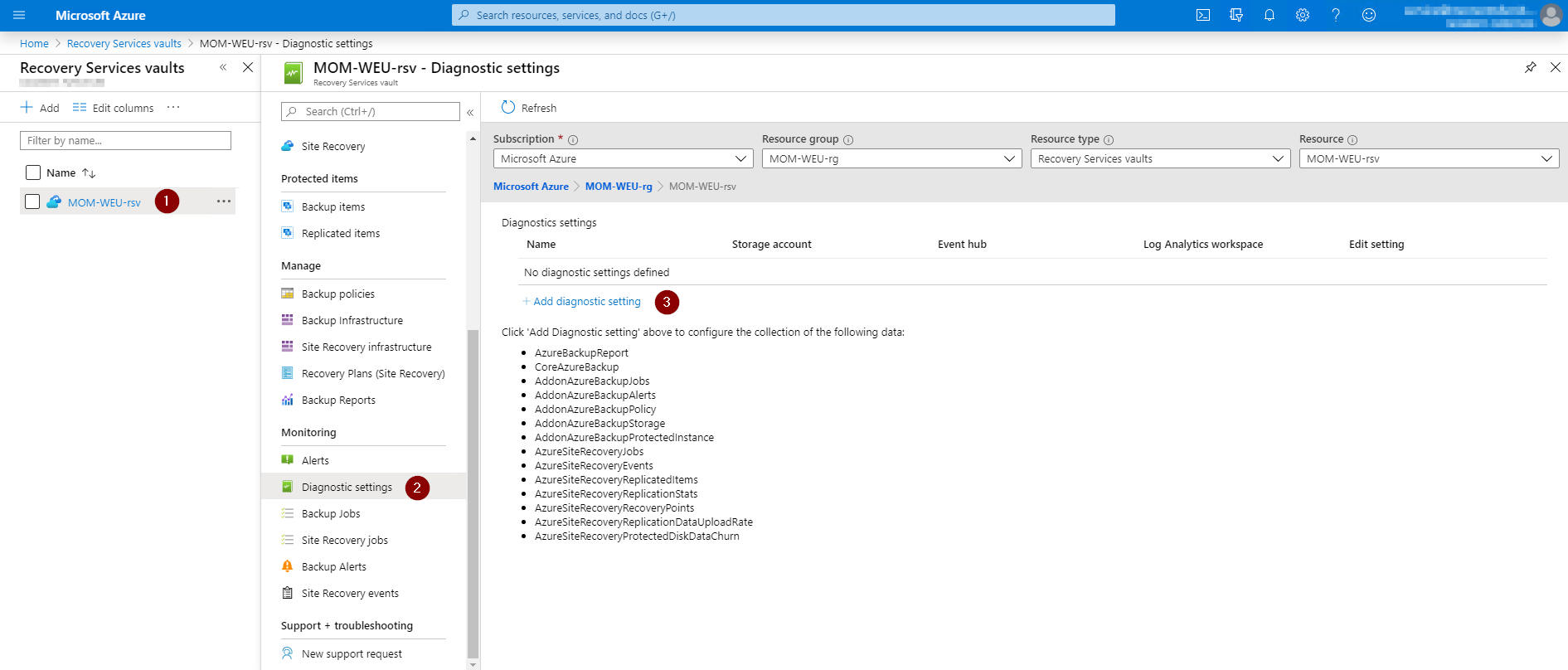Open the context menu ellipsis for MOM-WEU-rsv
Image resolution: width=1568 pixels, height=670 pixels.
click(x=224, y=201)
